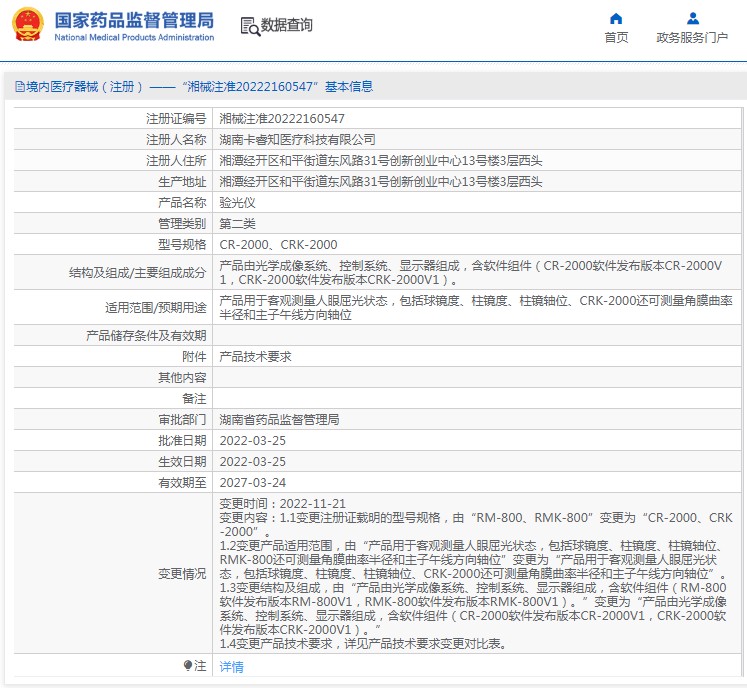
Task: Click change time line 变更时间：2022-11-21
Action: 283,504
